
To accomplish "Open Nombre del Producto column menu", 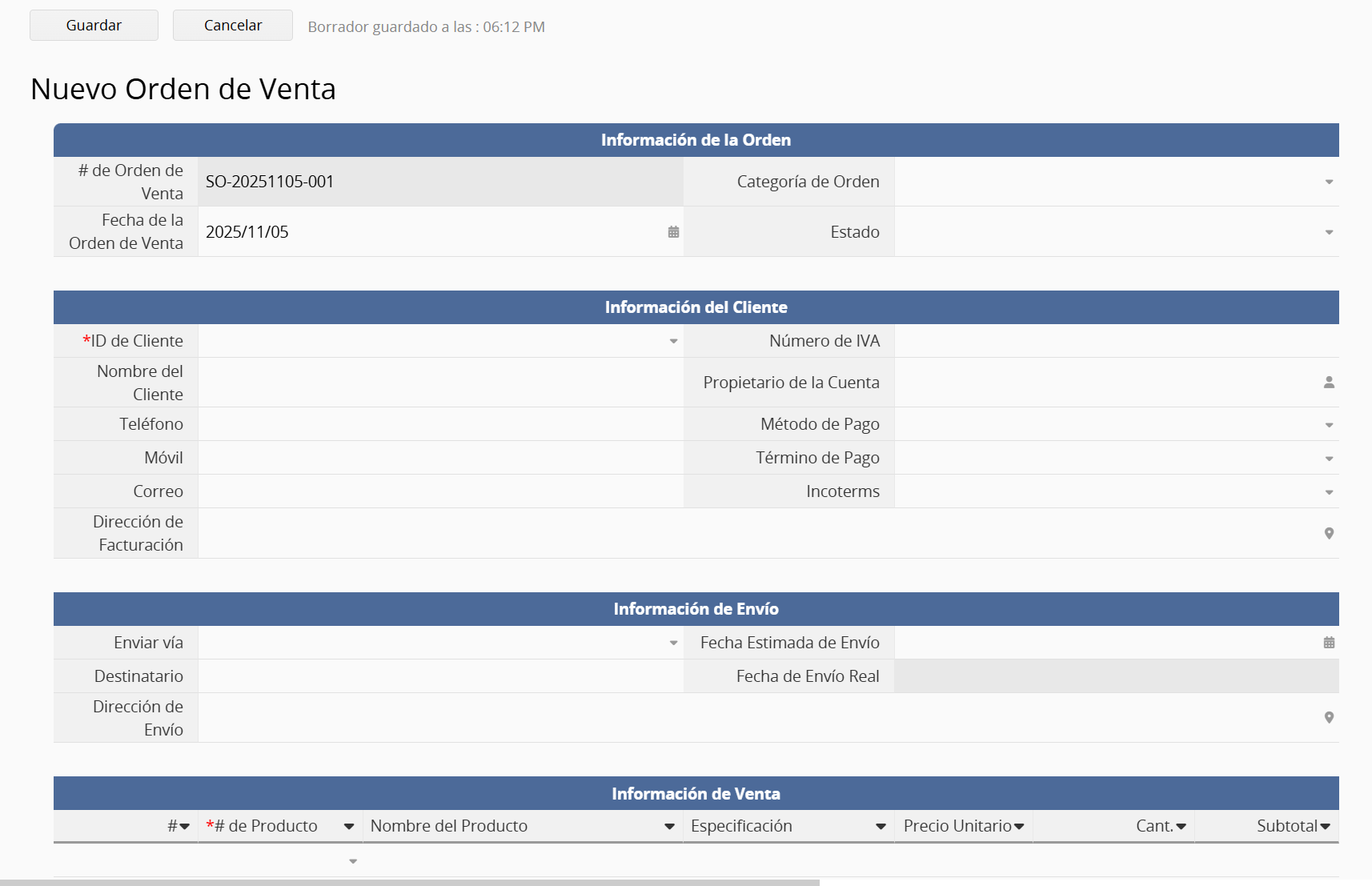I will (x=669, y=827).
